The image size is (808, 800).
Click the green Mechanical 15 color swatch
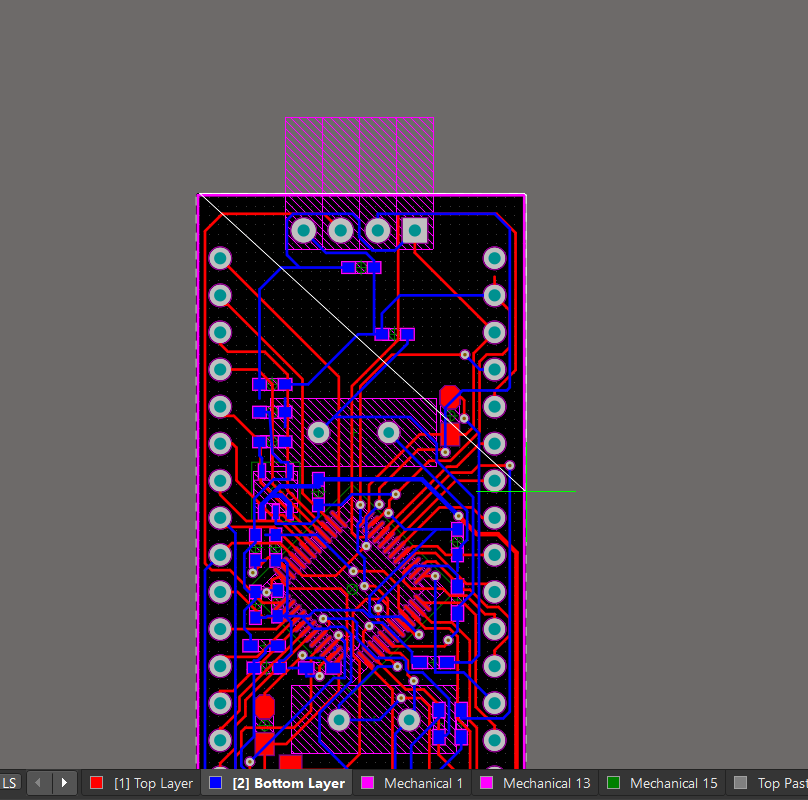(x=613, y=783)
